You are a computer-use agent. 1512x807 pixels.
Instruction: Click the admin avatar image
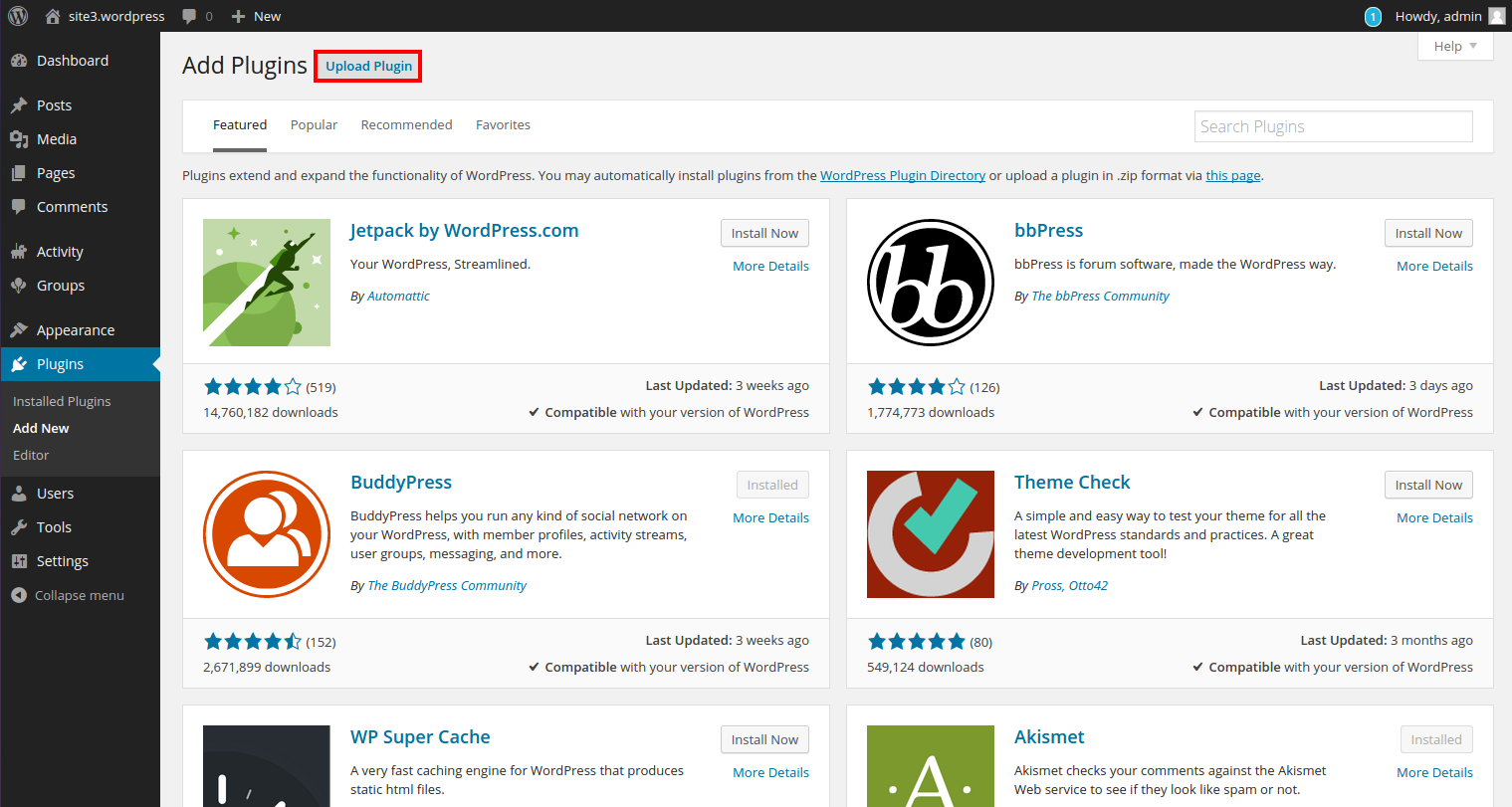[1497, 16]
